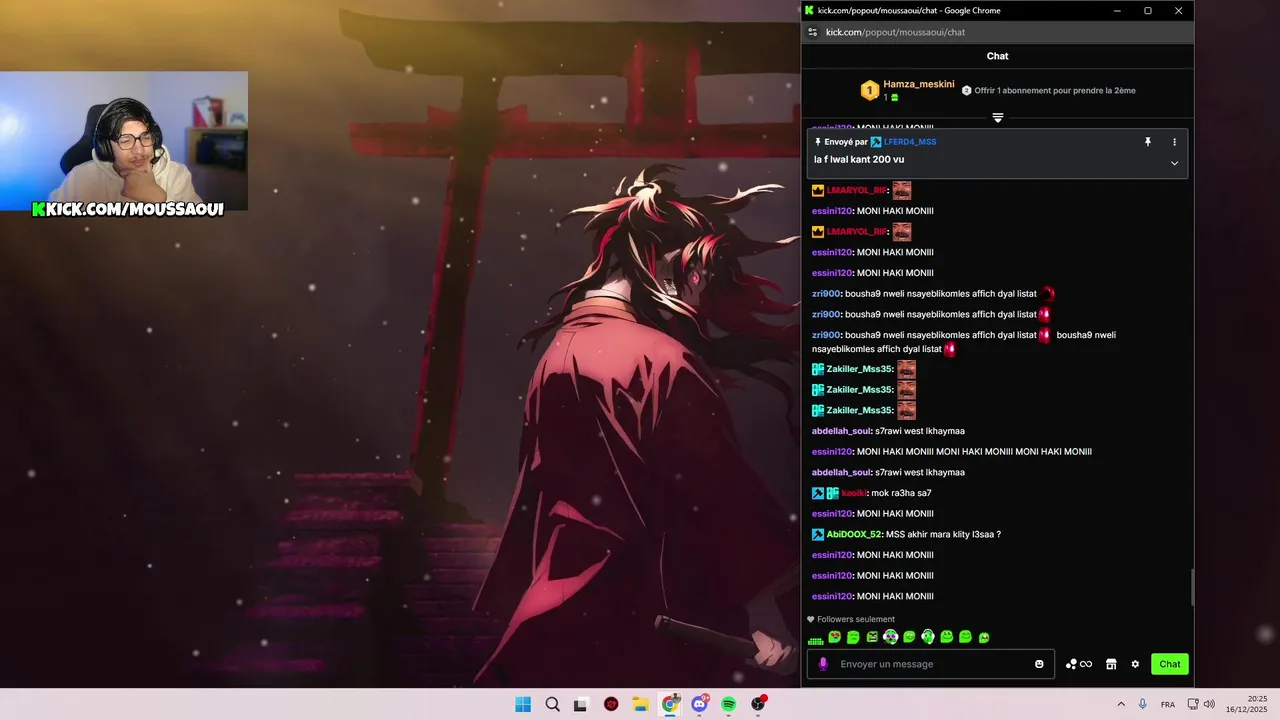Open Spotify from taskbar
The image size is (1280, 720).
click(729, 704)
